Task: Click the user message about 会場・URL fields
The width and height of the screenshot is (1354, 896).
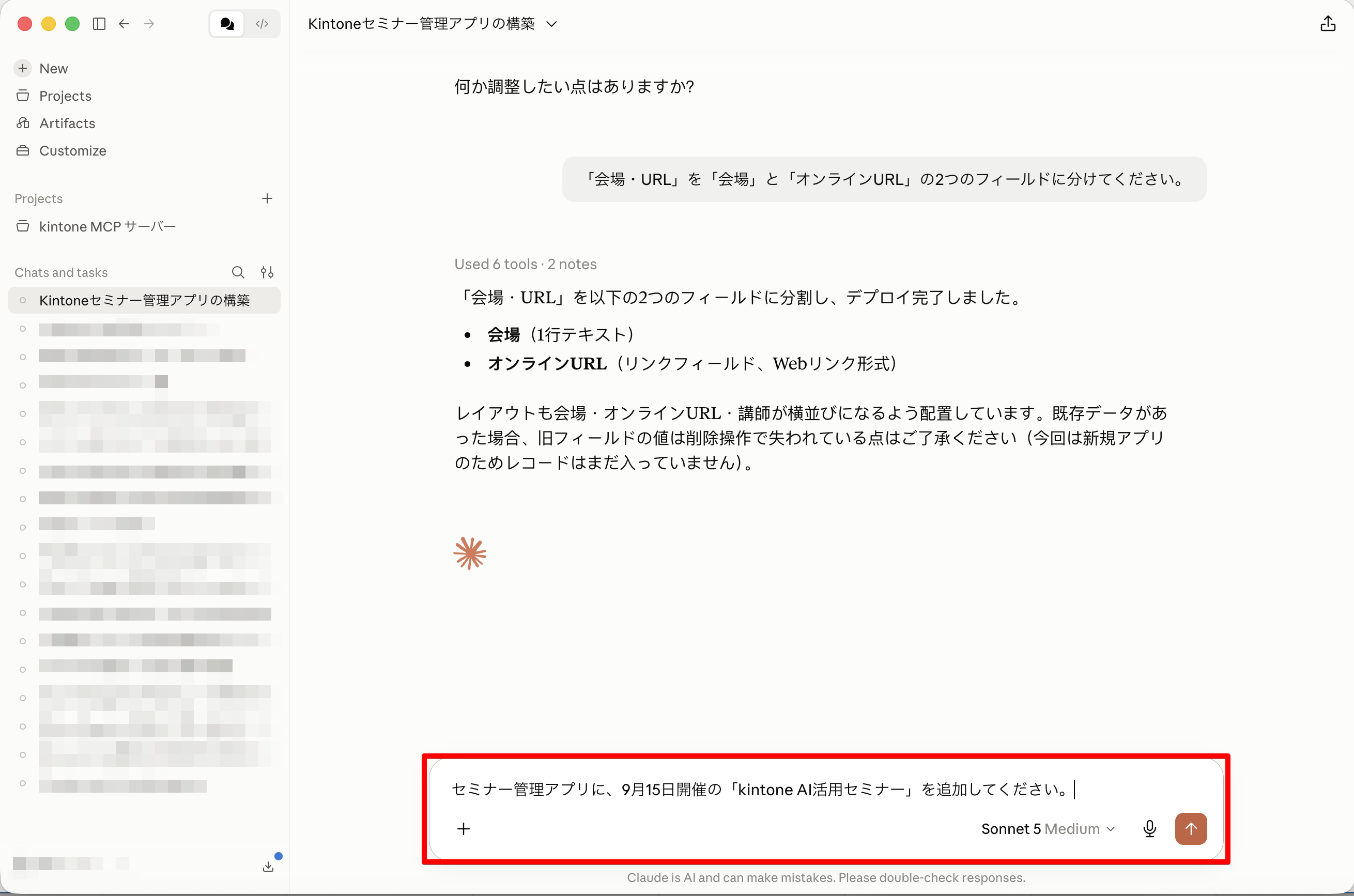Action: (x=884, y=179)
